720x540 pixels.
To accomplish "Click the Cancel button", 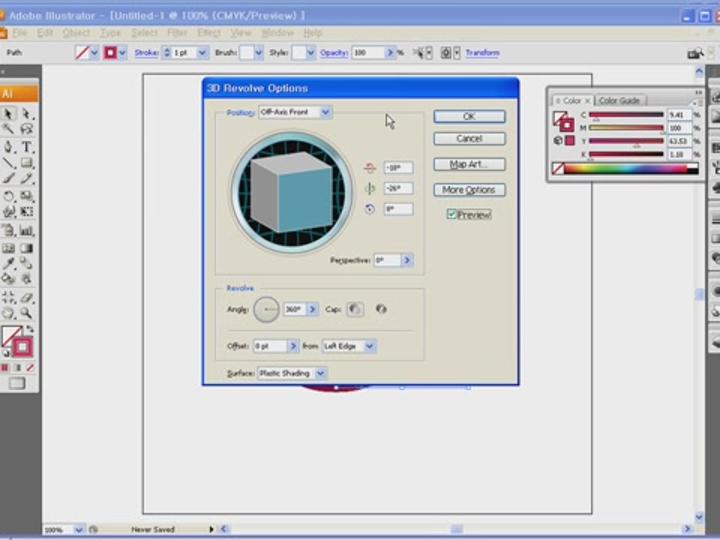I will tap(469, 138).
